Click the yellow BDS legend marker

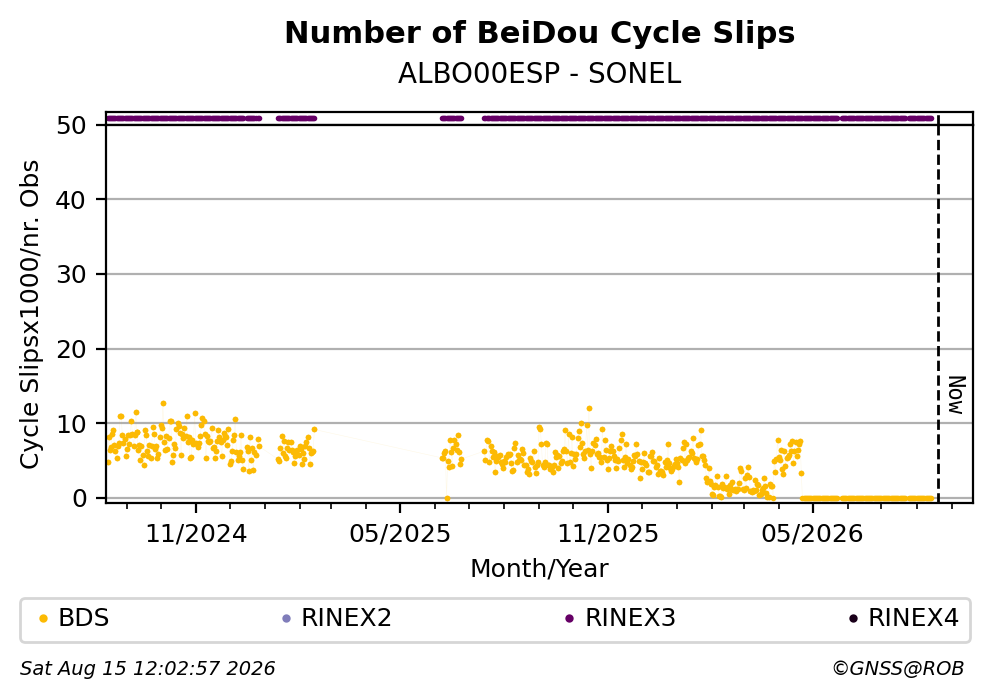tap(43, 619)
